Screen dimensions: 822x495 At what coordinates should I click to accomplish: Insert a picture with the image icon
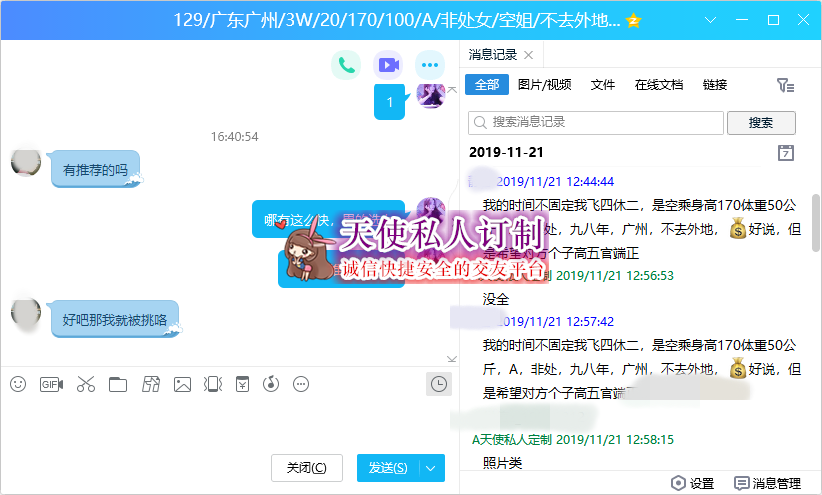(182, 384)
